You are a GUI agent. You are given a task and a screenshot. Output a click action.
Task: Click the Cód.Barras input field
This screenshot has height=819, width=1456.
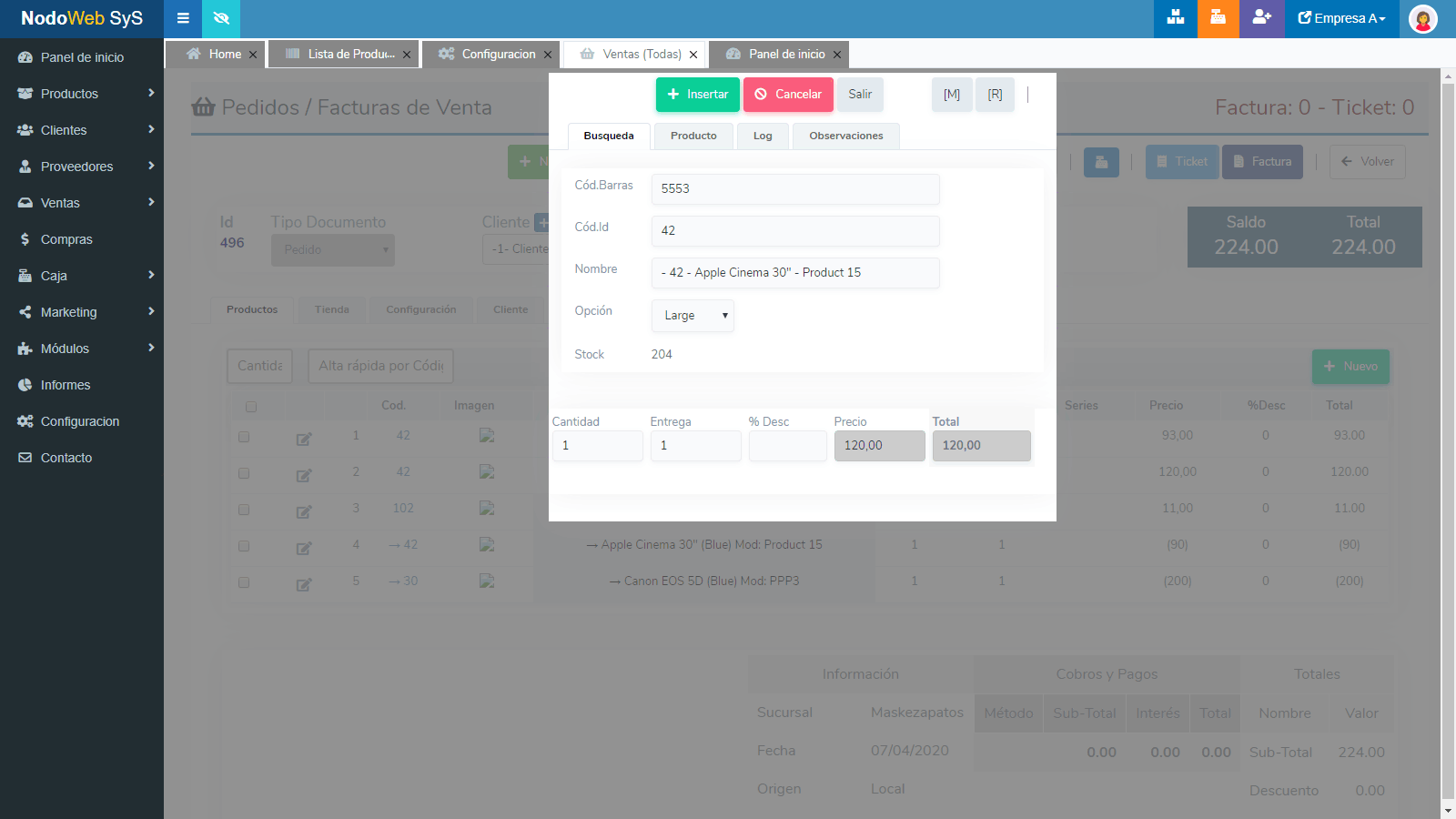coord(794,189)
